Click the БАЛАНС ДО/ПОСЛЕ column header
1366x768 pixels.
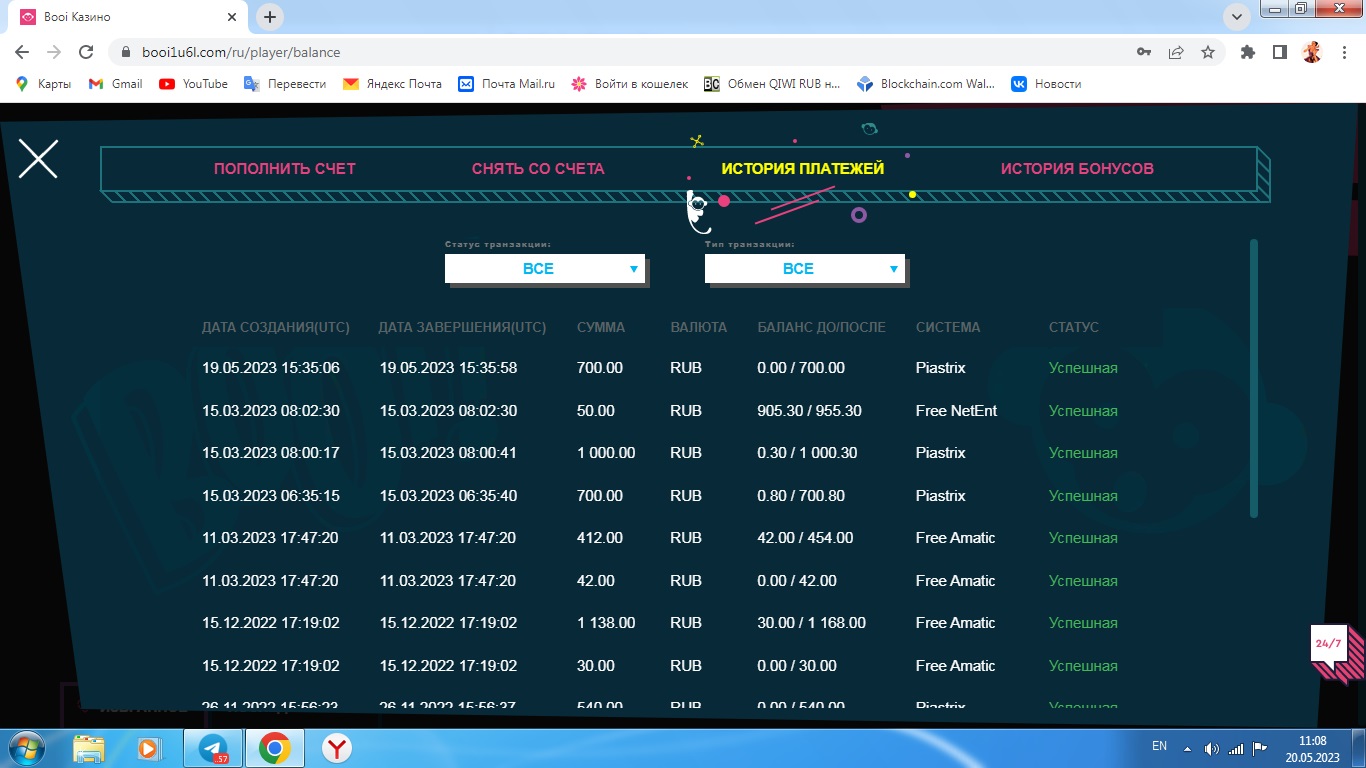821,327
